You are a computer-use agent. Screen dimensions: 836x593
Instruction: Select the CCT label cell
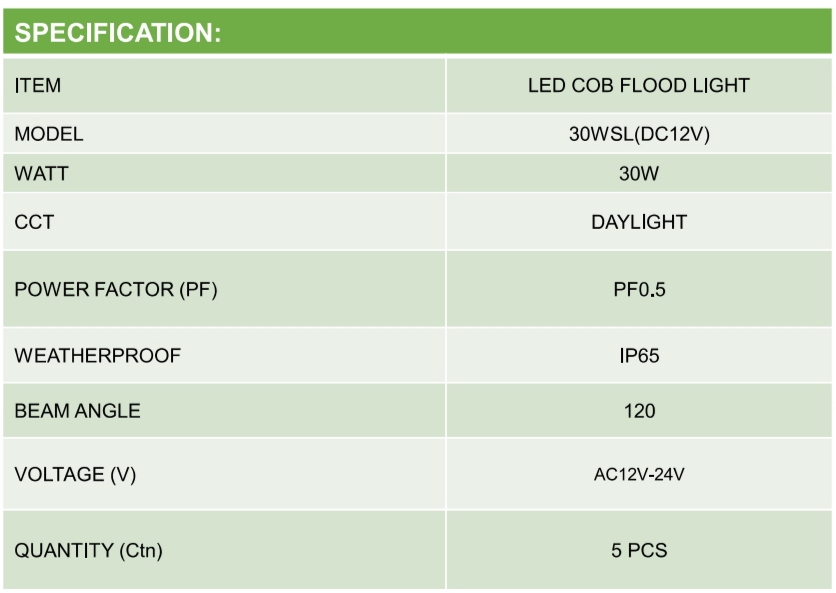pyautogui.click(x=34, y=222)
